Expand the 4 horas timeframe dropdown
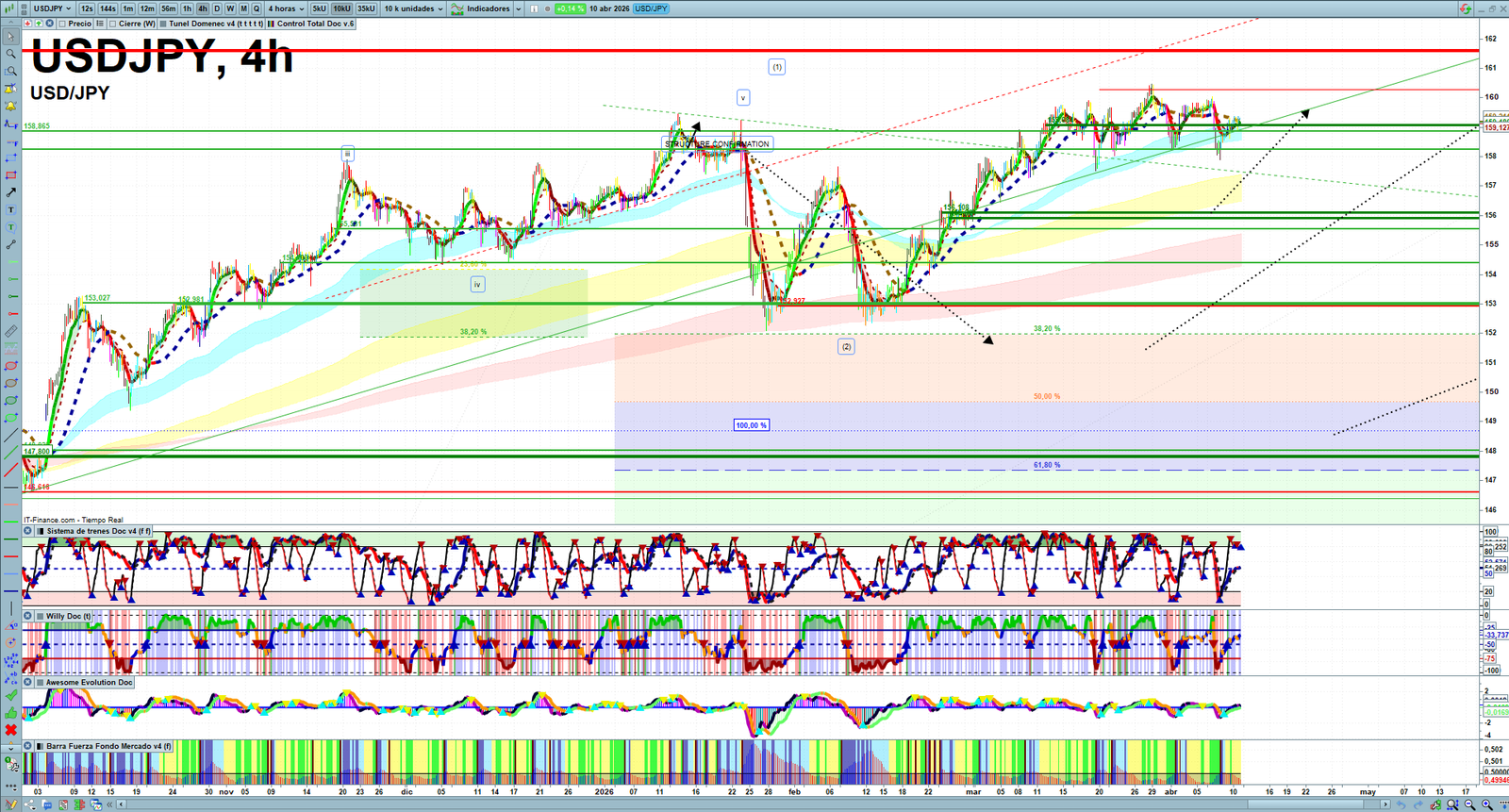Screen dimensions: 1509x812 click(x=286, y=8)
